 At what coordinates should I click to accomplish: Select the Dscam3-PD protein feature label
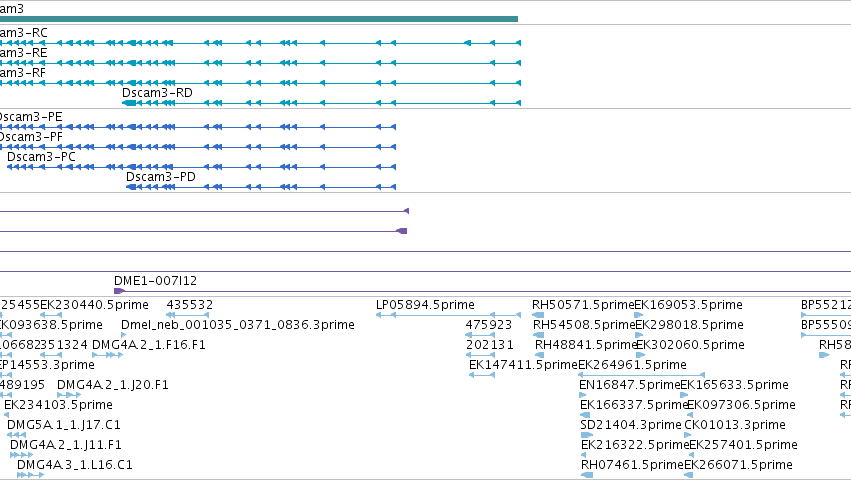point(161,177)
